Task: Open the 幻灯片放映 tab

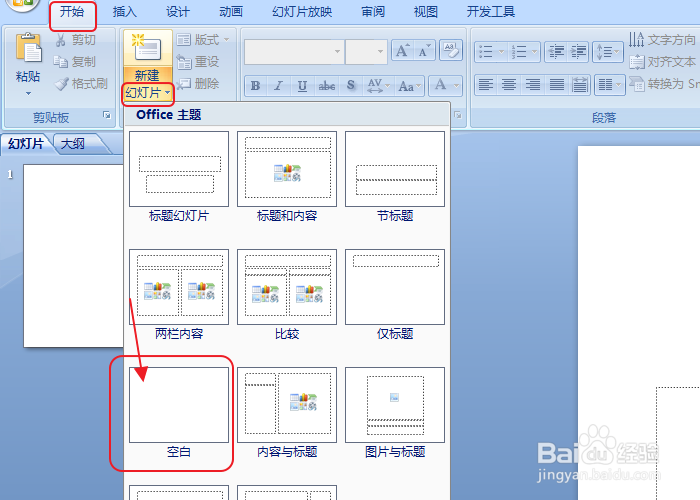Action: click(302, 12)
